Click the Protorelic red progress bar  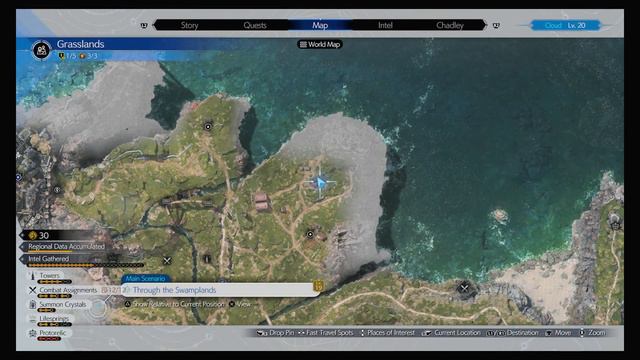click(49, 339)
